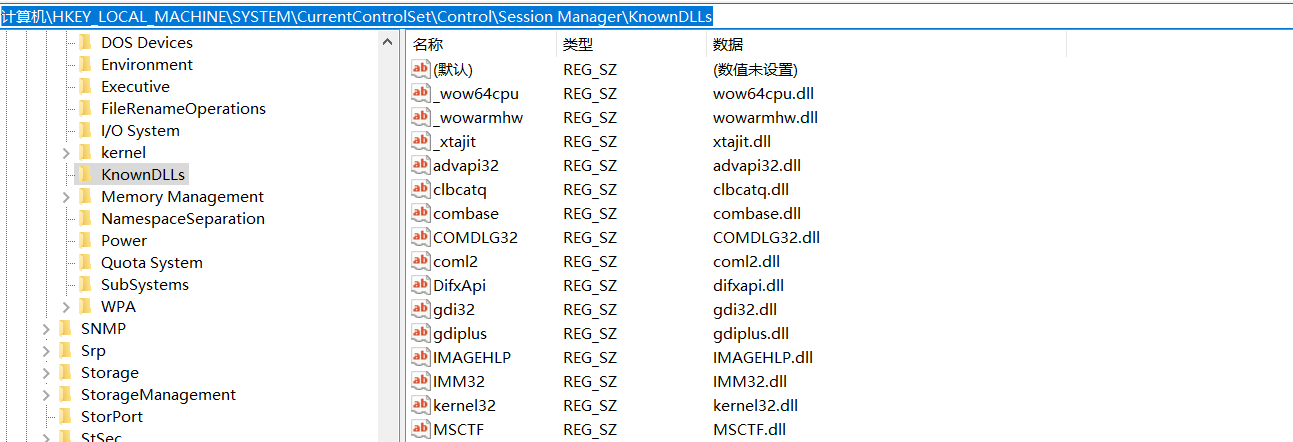The image size is (1293, 442).
Task: Open the SubSystems registry key
Action: (145, 284)
